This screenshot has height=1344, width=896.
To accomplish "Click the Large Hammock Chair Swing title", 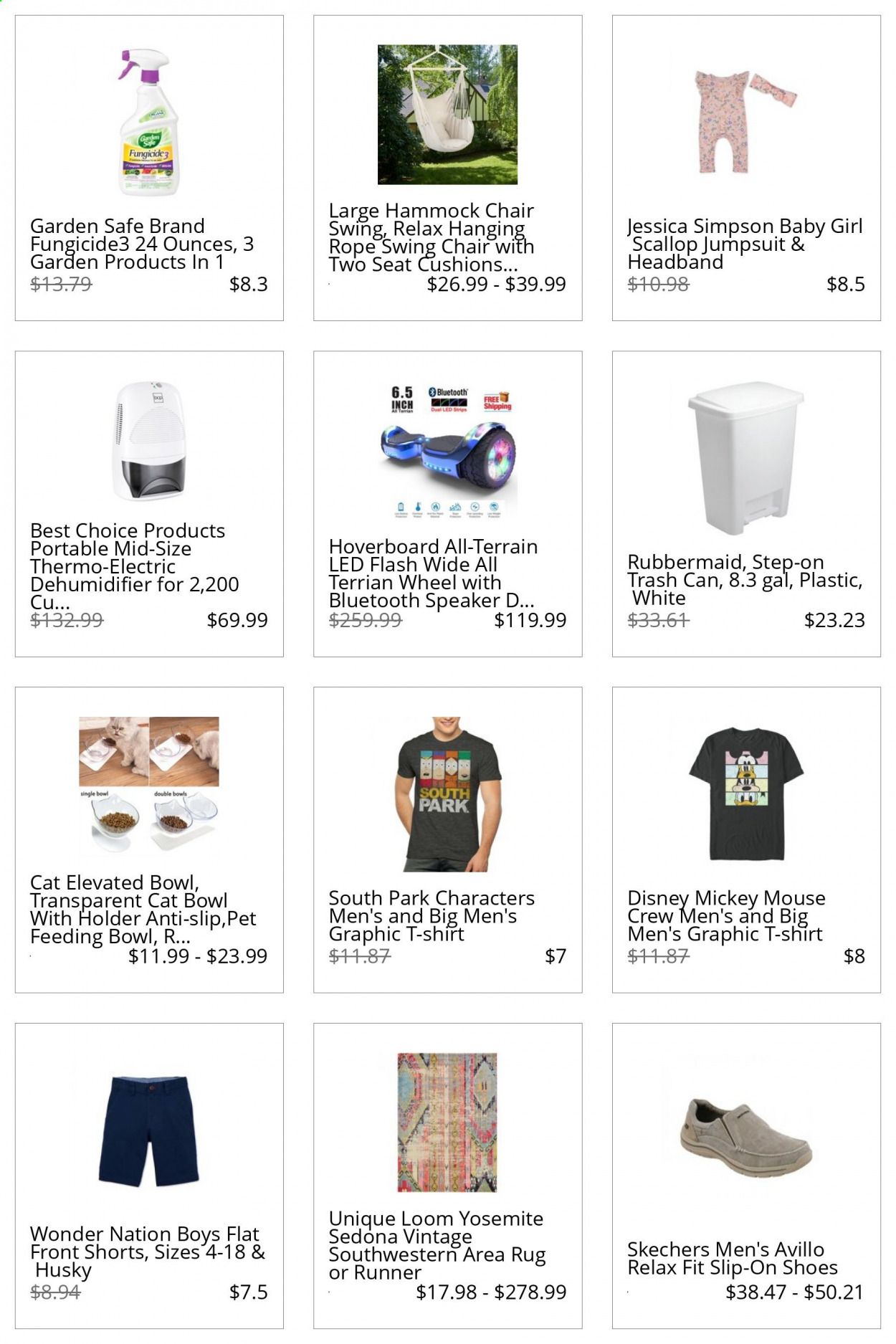I will coord(431,237).
